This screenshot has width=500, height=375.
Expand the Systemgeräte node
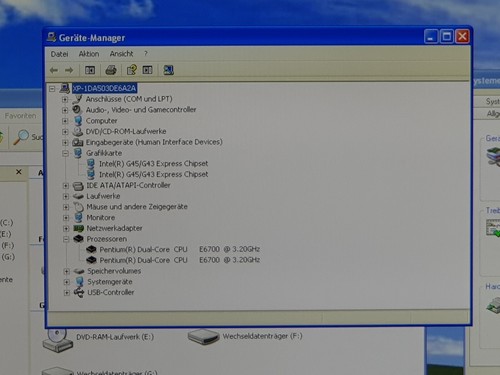point(67,282)
